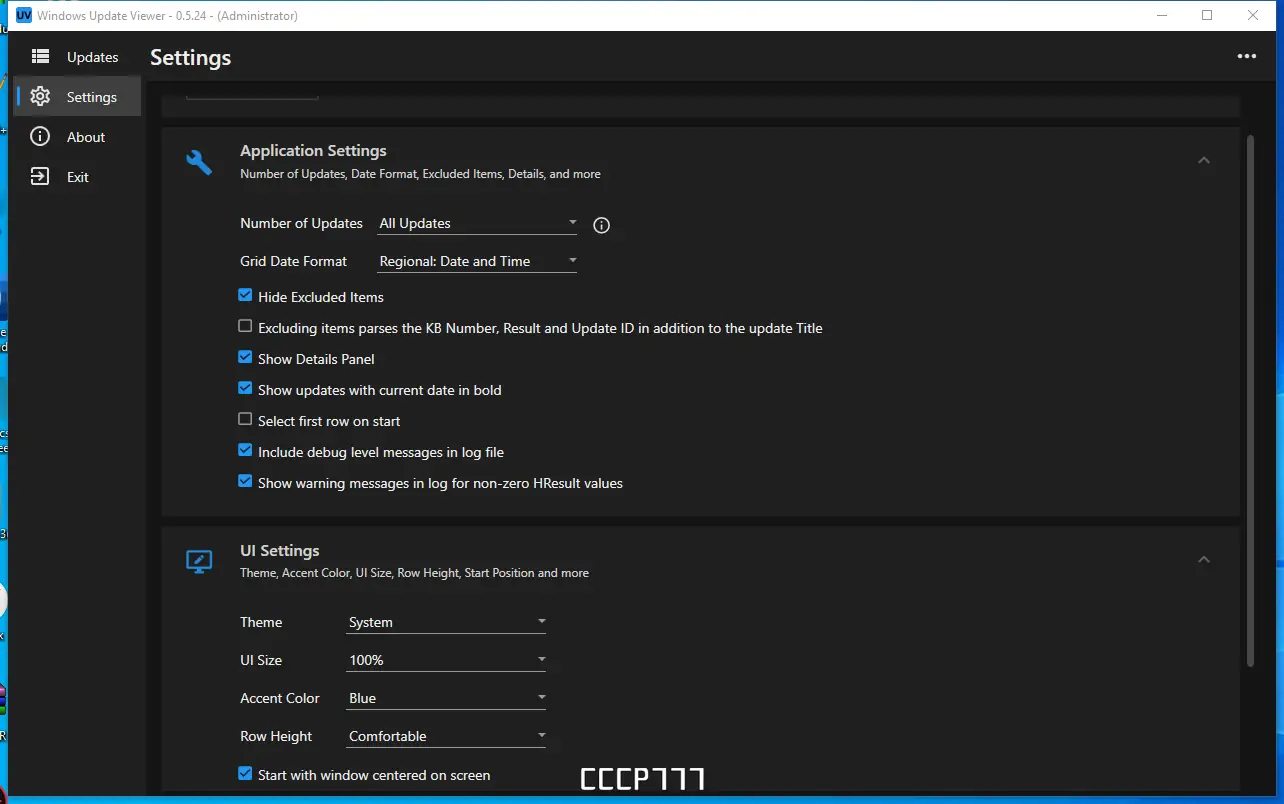
Task: Collapse the Application Settings section chevron
Action: [x=1204, y=161]
